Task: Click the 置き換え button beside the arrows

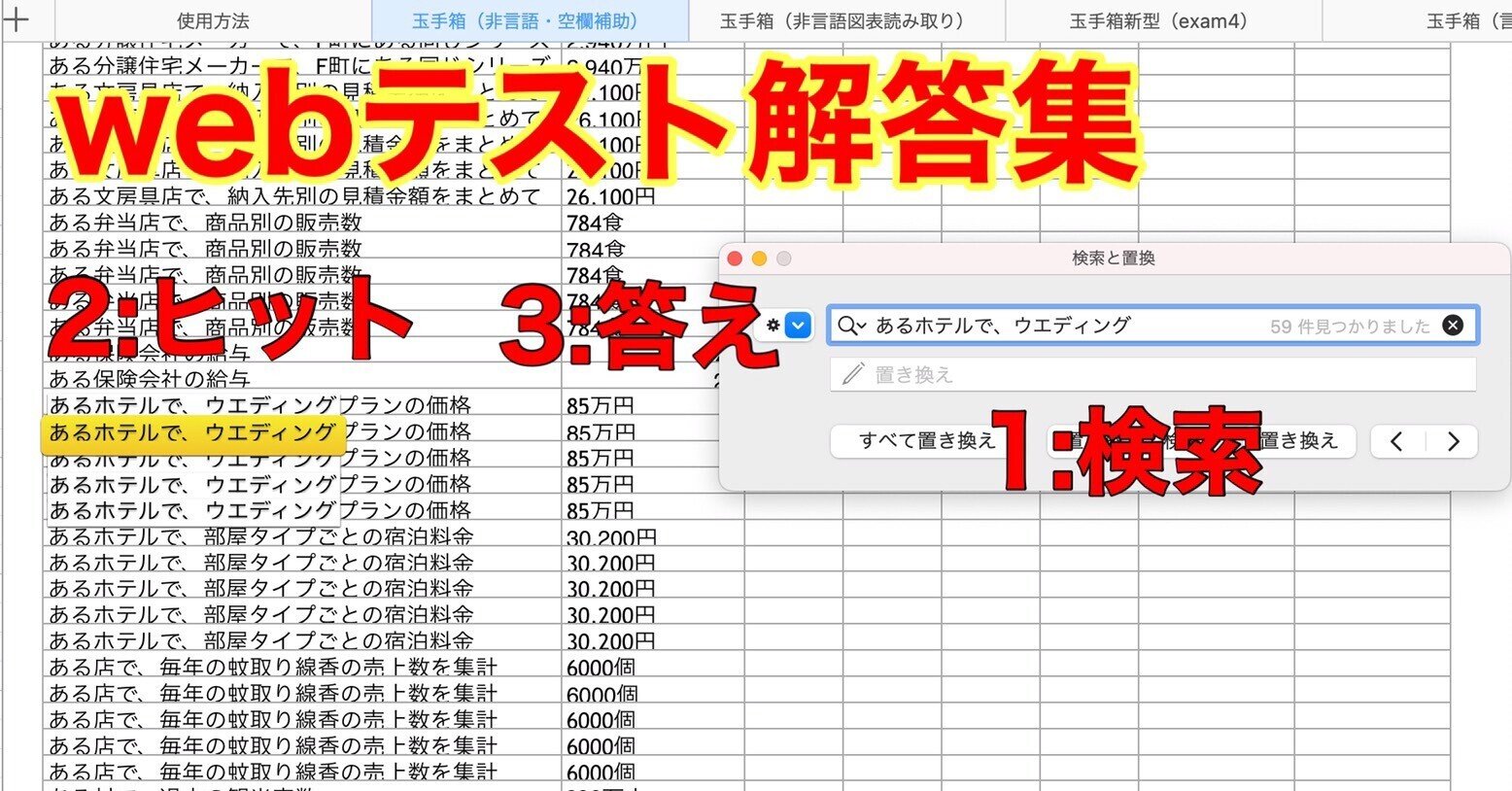Action: pyautogui.click(x=1297, y=441)
